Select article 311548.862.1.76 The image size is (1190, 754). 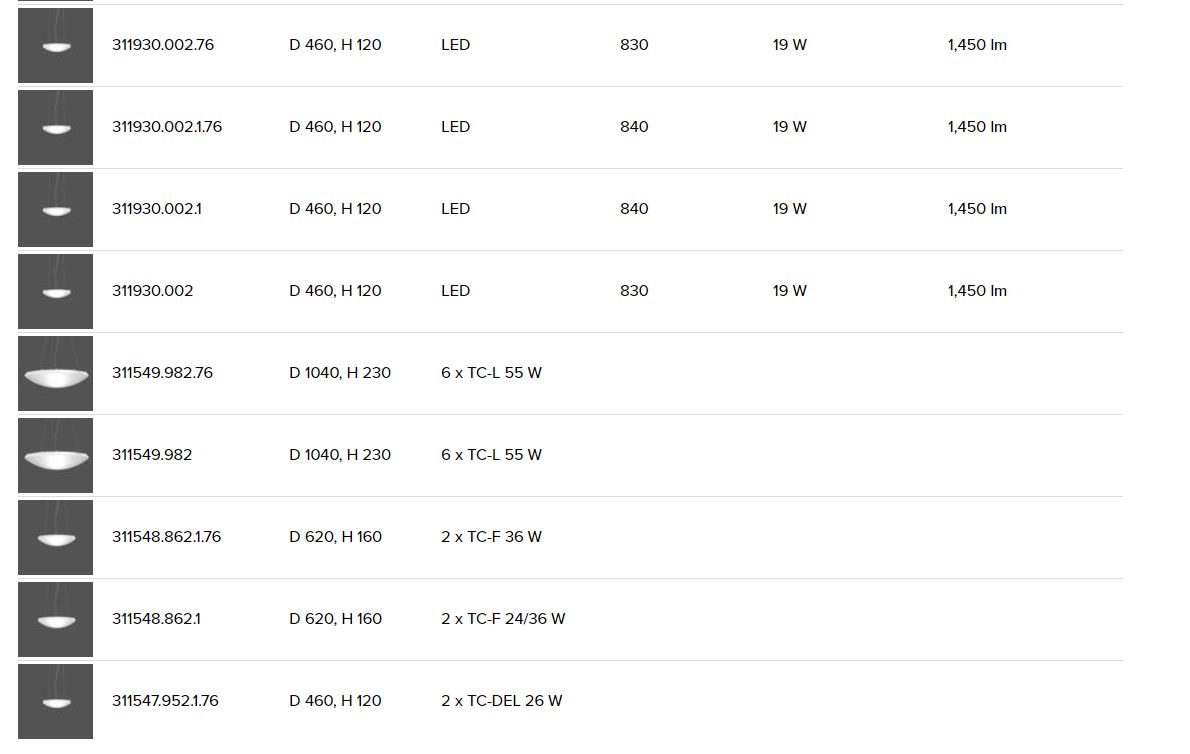coord(166,536)
